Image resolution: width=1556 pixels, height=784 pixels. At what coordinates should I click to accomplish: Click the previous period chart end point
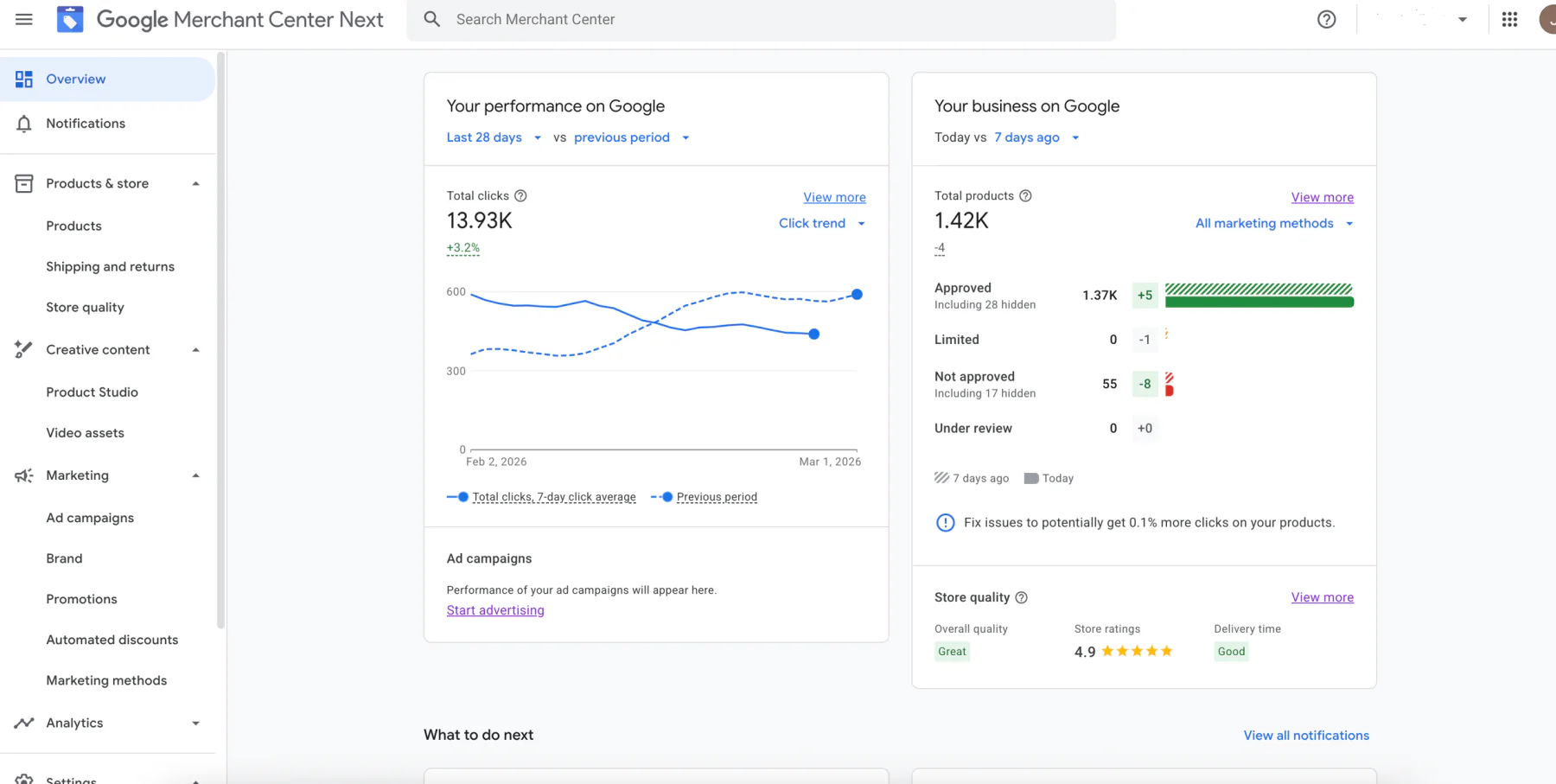tap(857, 294)
